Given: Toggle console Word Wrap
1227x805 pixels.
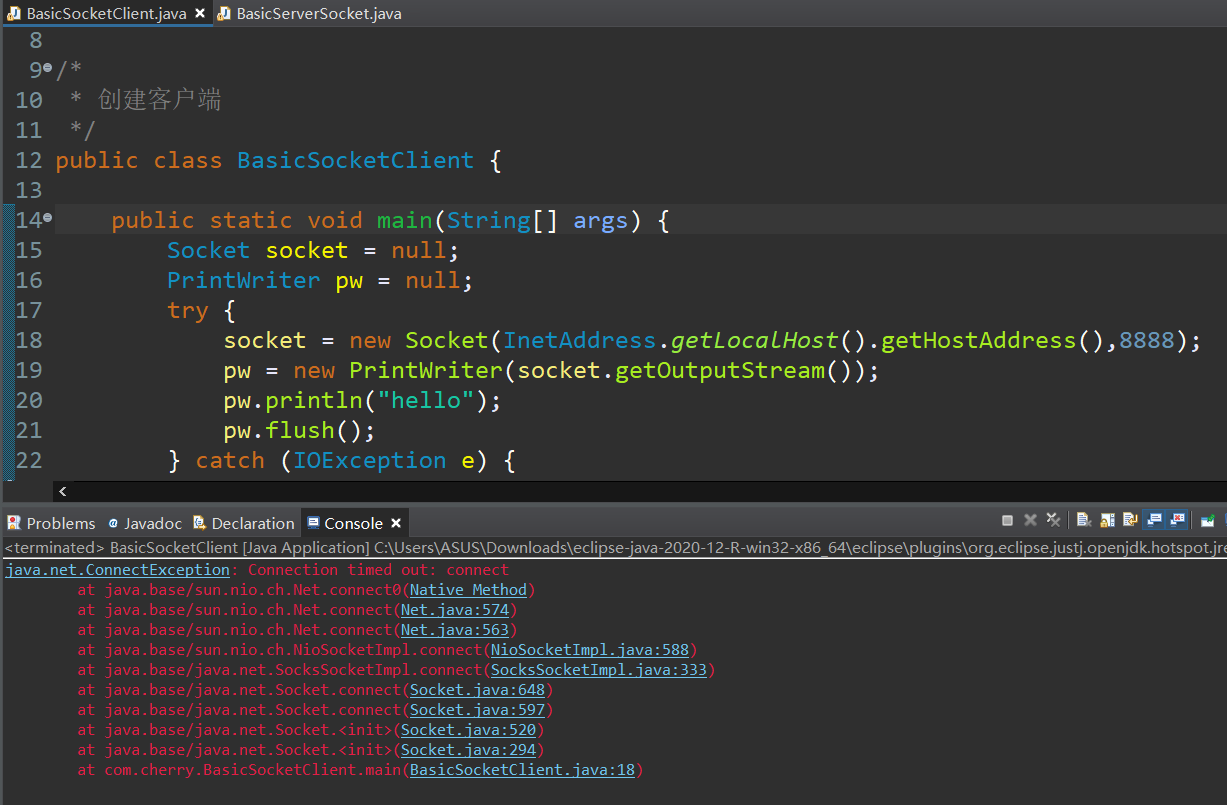Looking at the screenshot, I should tap(1130, 519).
